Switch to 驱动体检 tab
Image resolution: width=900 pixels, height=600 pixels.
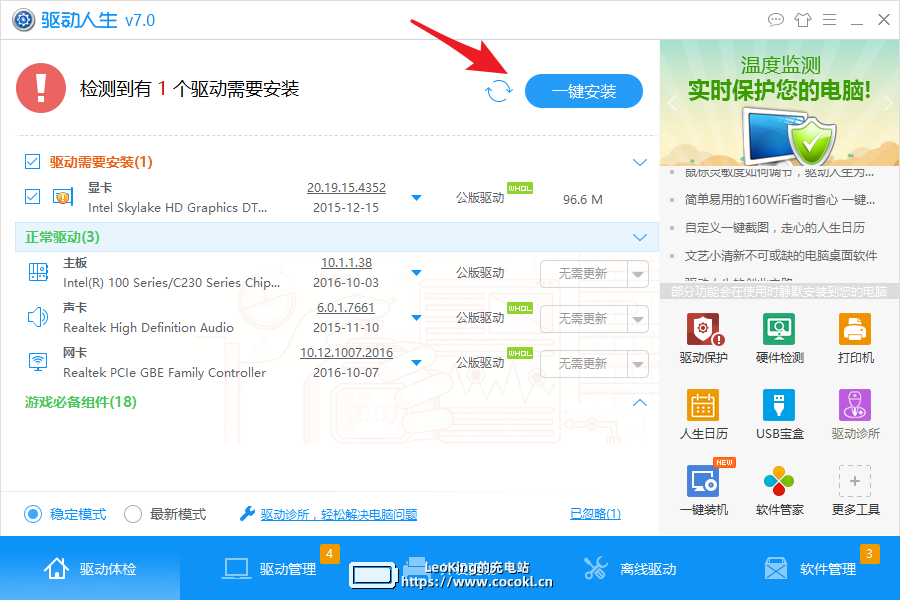(x=90, y=568)
